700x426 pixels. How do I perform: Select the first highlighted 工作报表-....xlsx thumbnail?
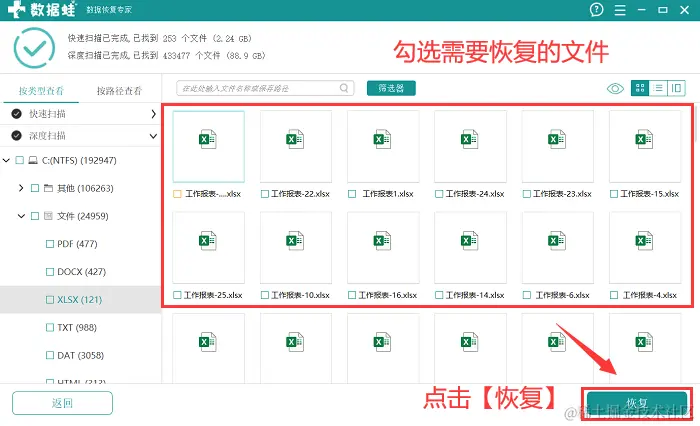(x=208, y=146)
